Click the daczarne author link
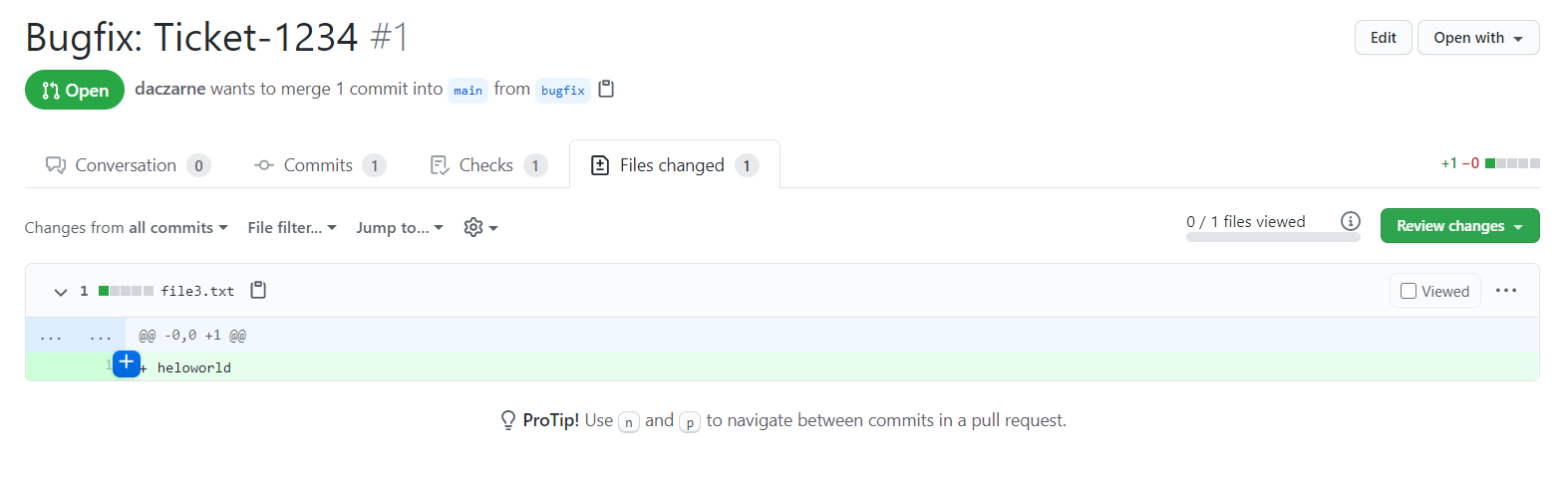Screen dimensions: 1568x477 169,89
